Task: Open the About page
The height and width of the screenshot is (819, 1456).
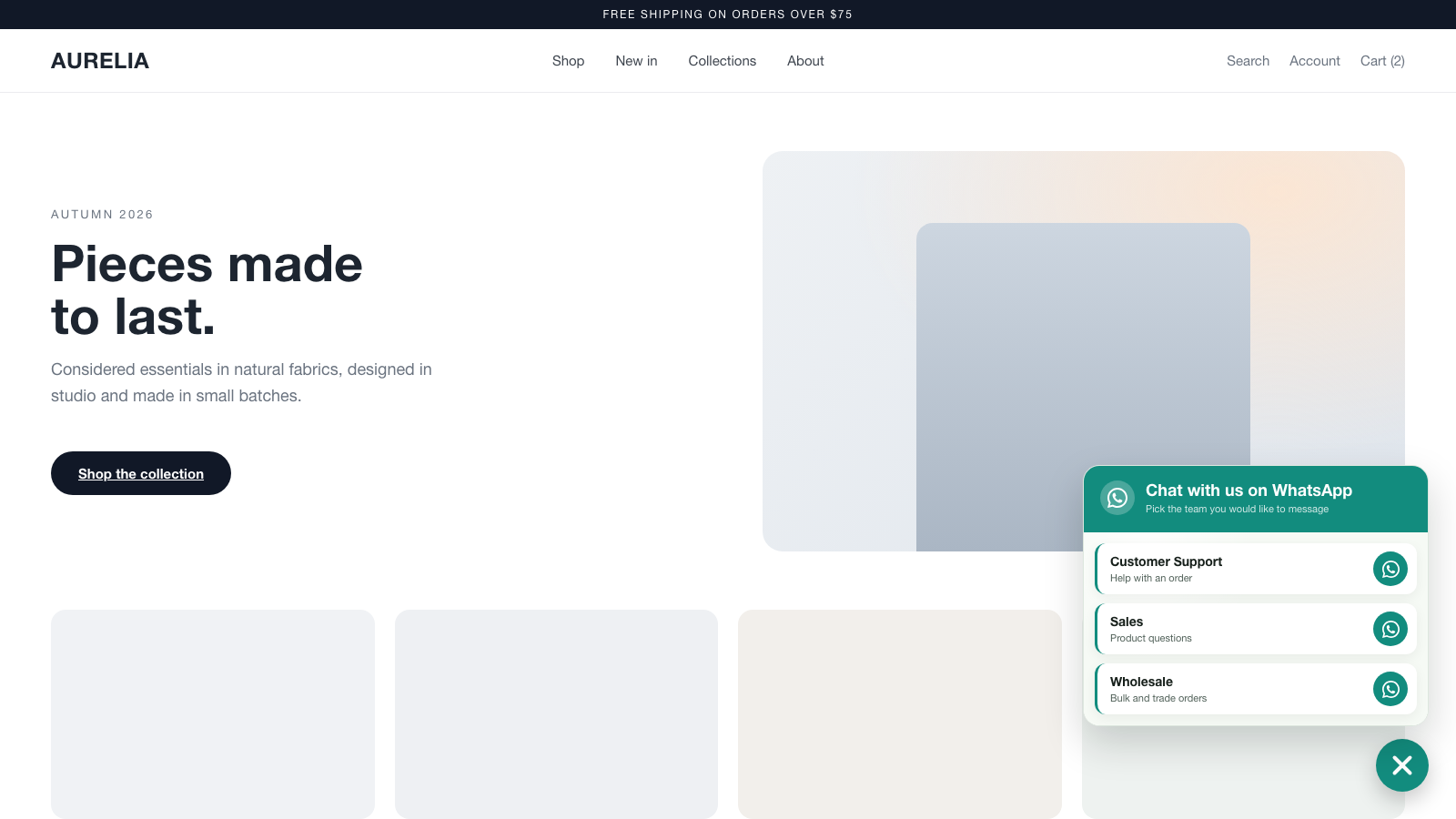Action: tap(805, 61)
